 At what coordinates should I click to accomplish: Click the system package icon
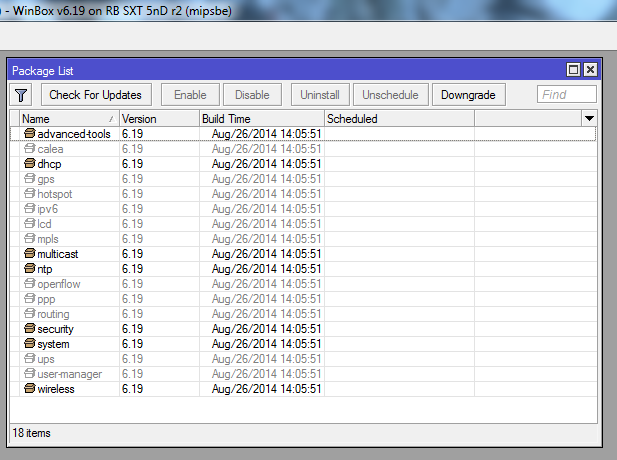pos(30,344)
